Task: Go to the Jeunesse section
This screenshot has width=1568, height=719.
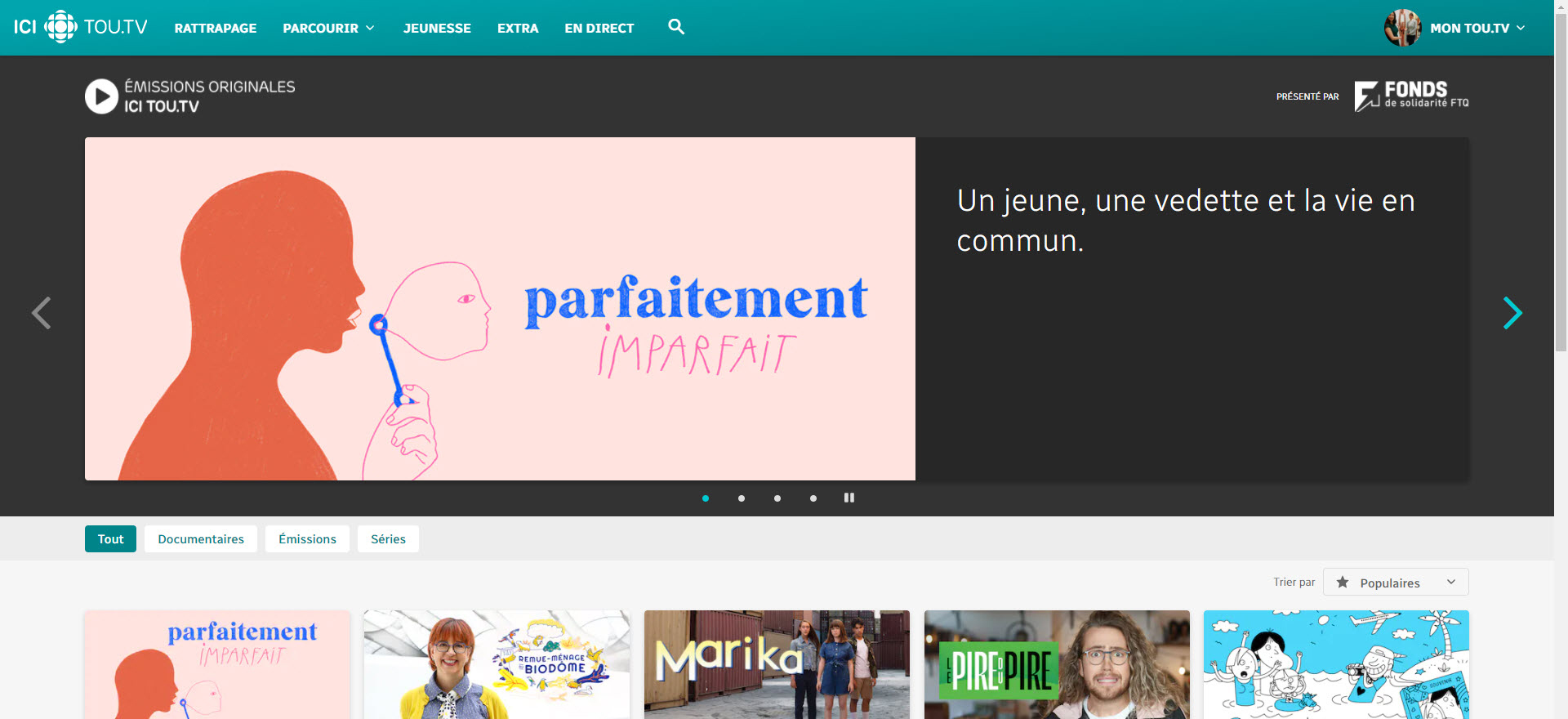Action: [437, 28]
